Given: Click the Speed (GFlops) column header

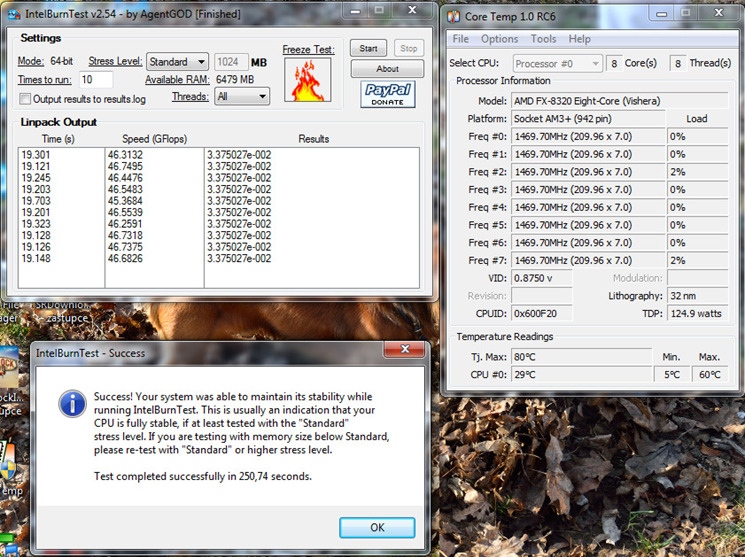Looking at the screenshot, I should [x=154, y=139].
